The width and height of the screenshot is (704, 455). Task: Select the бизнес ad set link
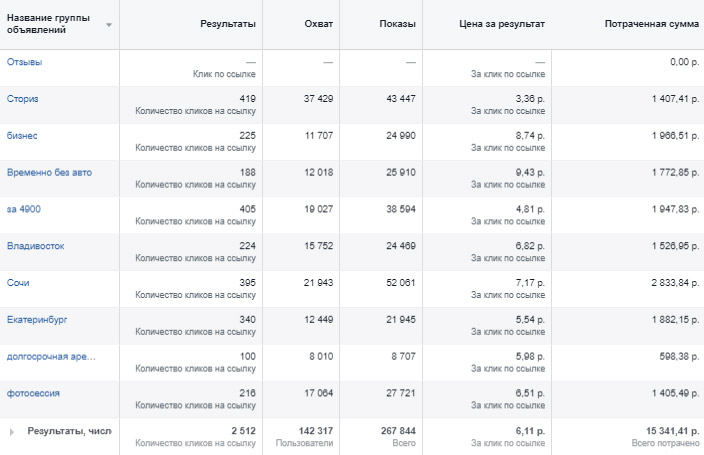(22, 135)
